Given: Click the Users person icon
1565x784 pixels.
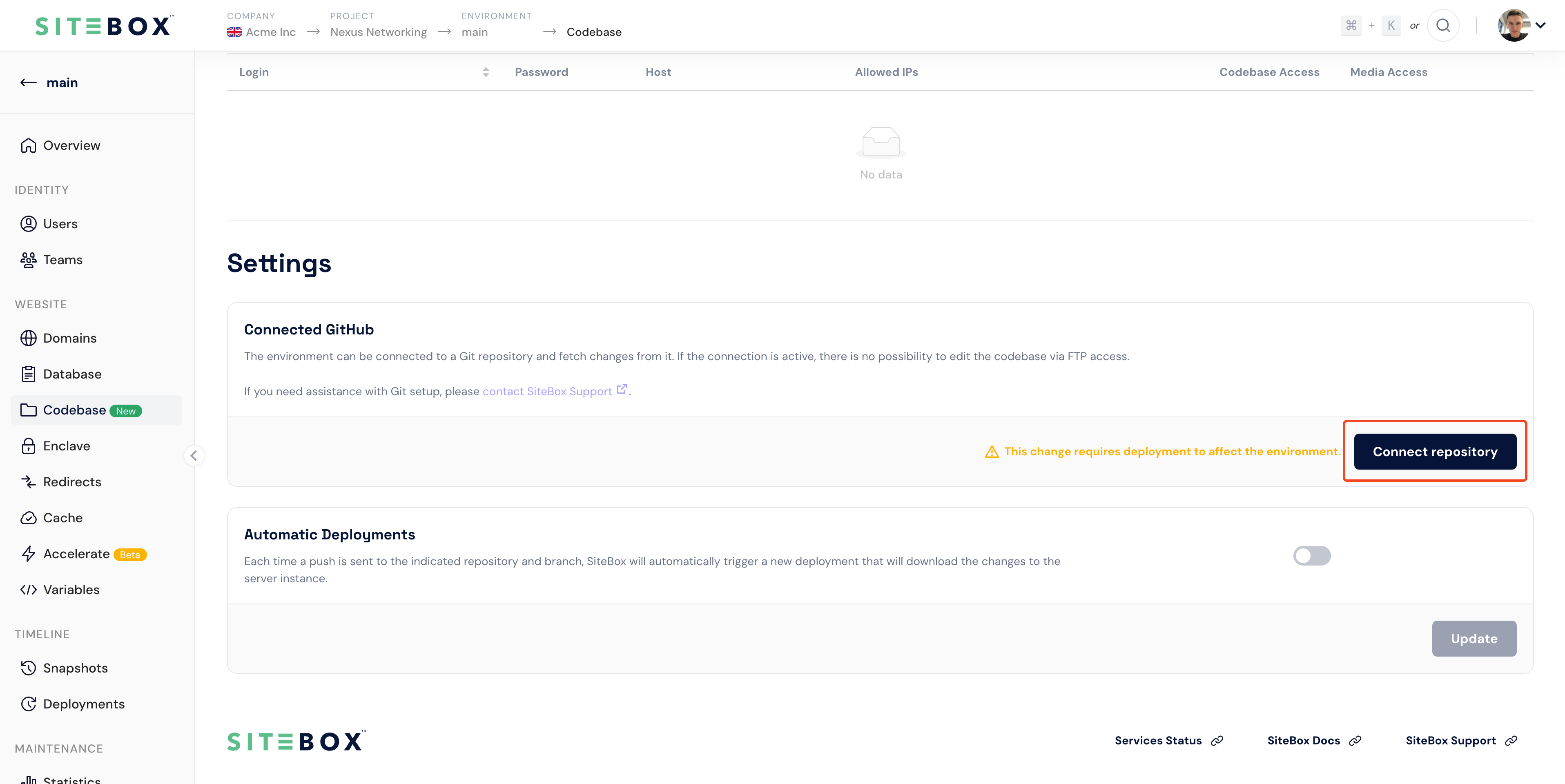Looking at the screenshot, I should 29,224.
